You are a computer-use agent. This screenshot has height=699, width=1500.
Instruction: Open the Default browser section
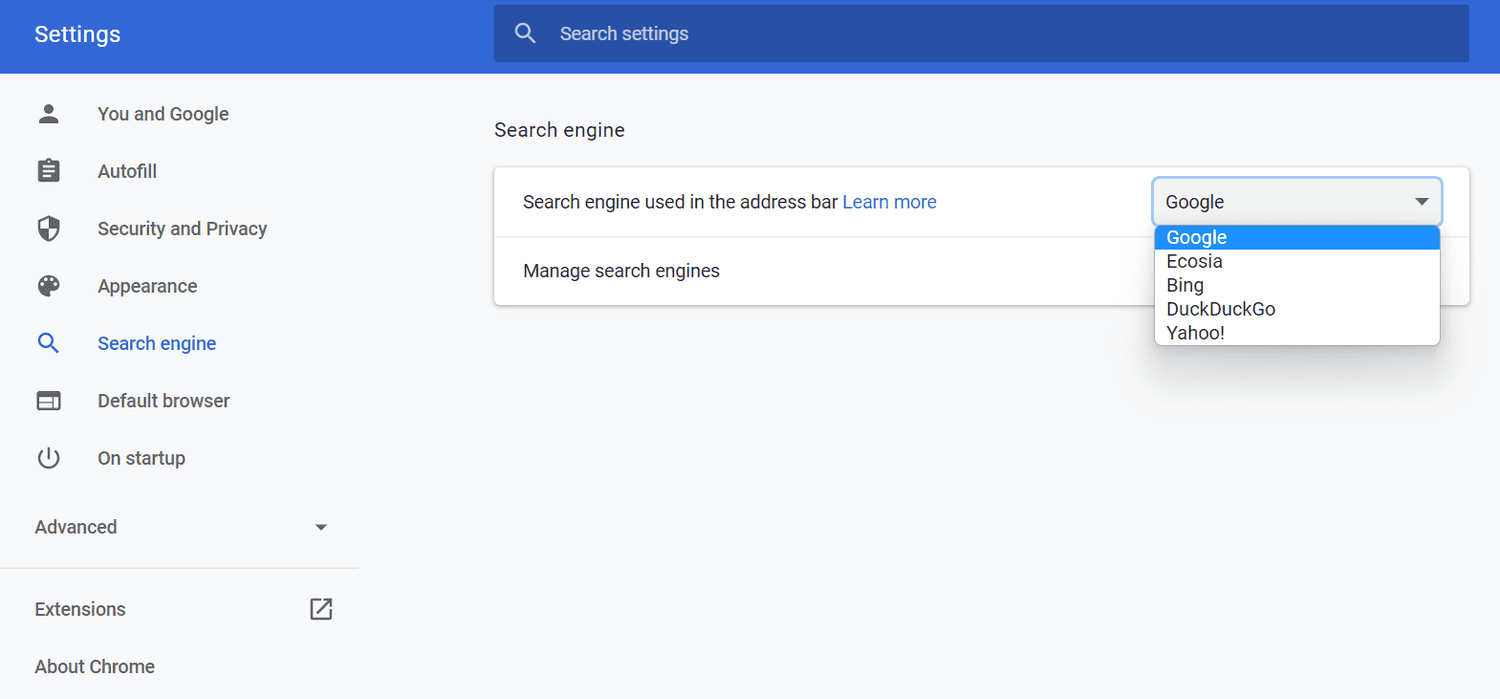coord(164,401)
